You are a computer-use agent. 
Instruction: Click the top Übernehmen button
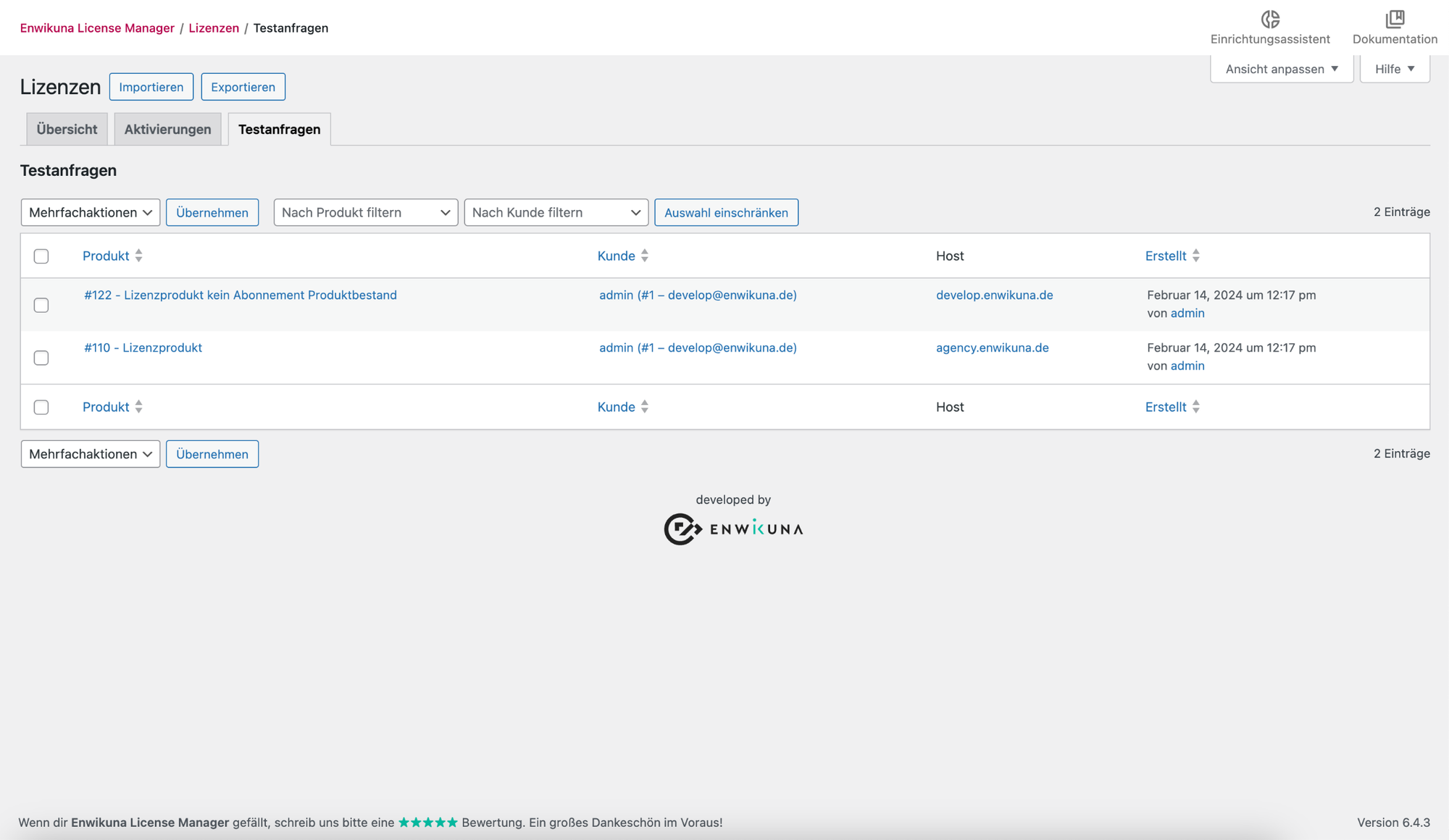coord(212,212)
